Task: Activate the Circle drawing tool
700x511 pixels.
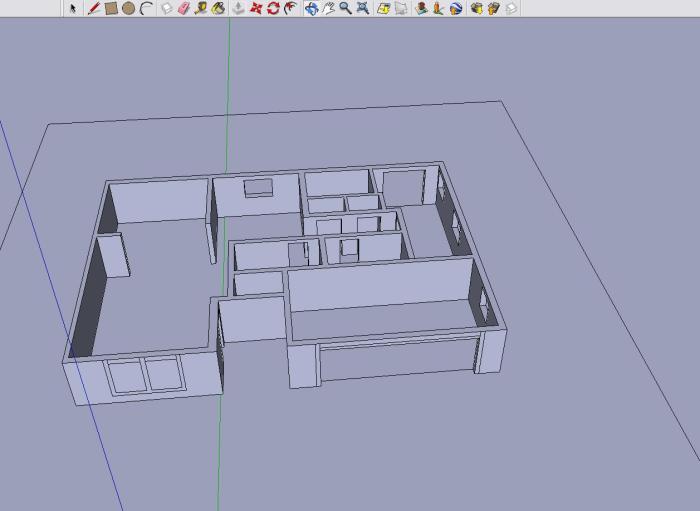Action: [128, 8]
